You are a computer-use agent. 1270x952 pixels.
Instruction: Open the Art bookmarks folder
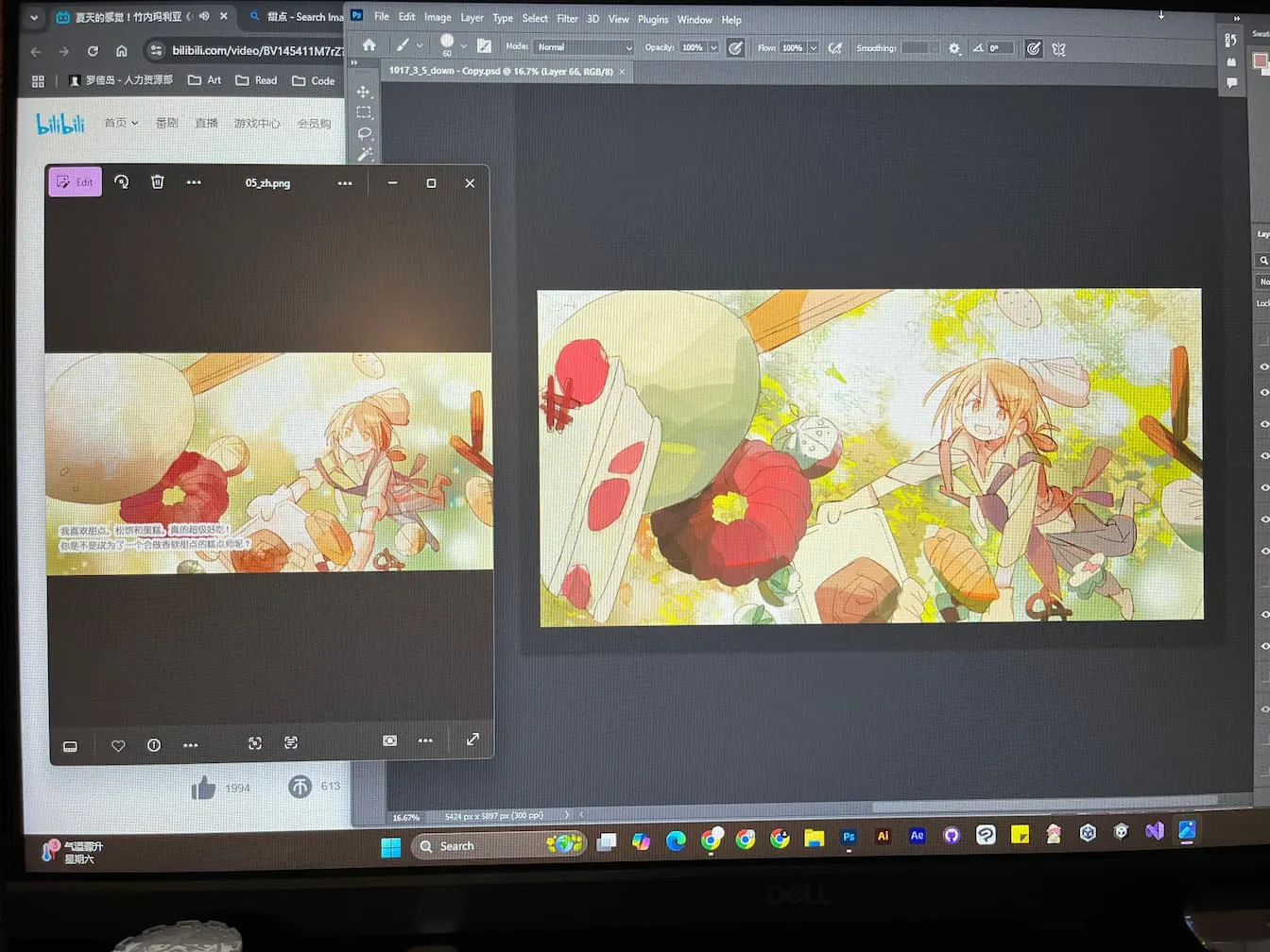205,80
